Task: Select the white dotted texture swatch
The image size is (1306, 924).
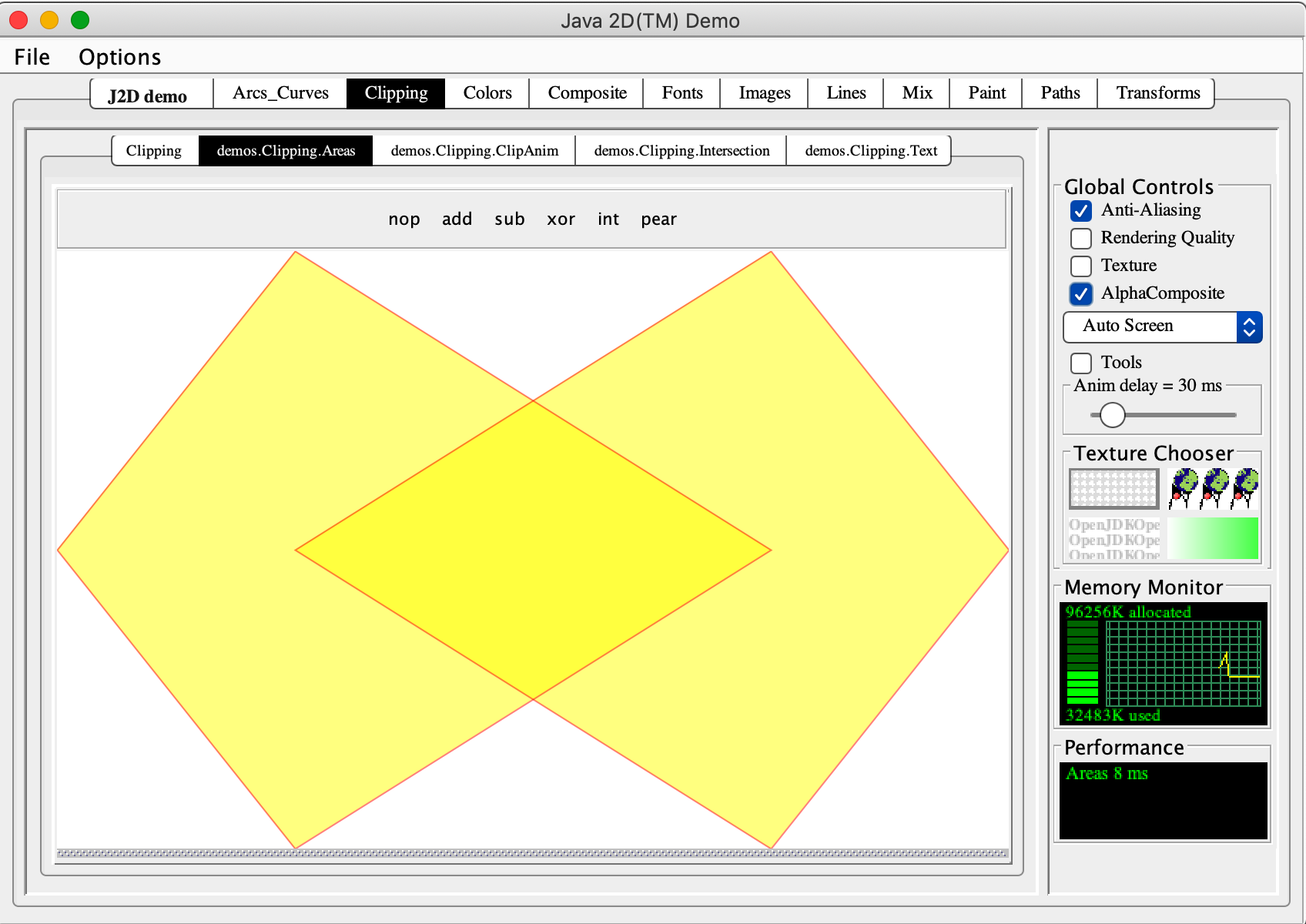Action: pyautogui.click(x=1113, y=488)
